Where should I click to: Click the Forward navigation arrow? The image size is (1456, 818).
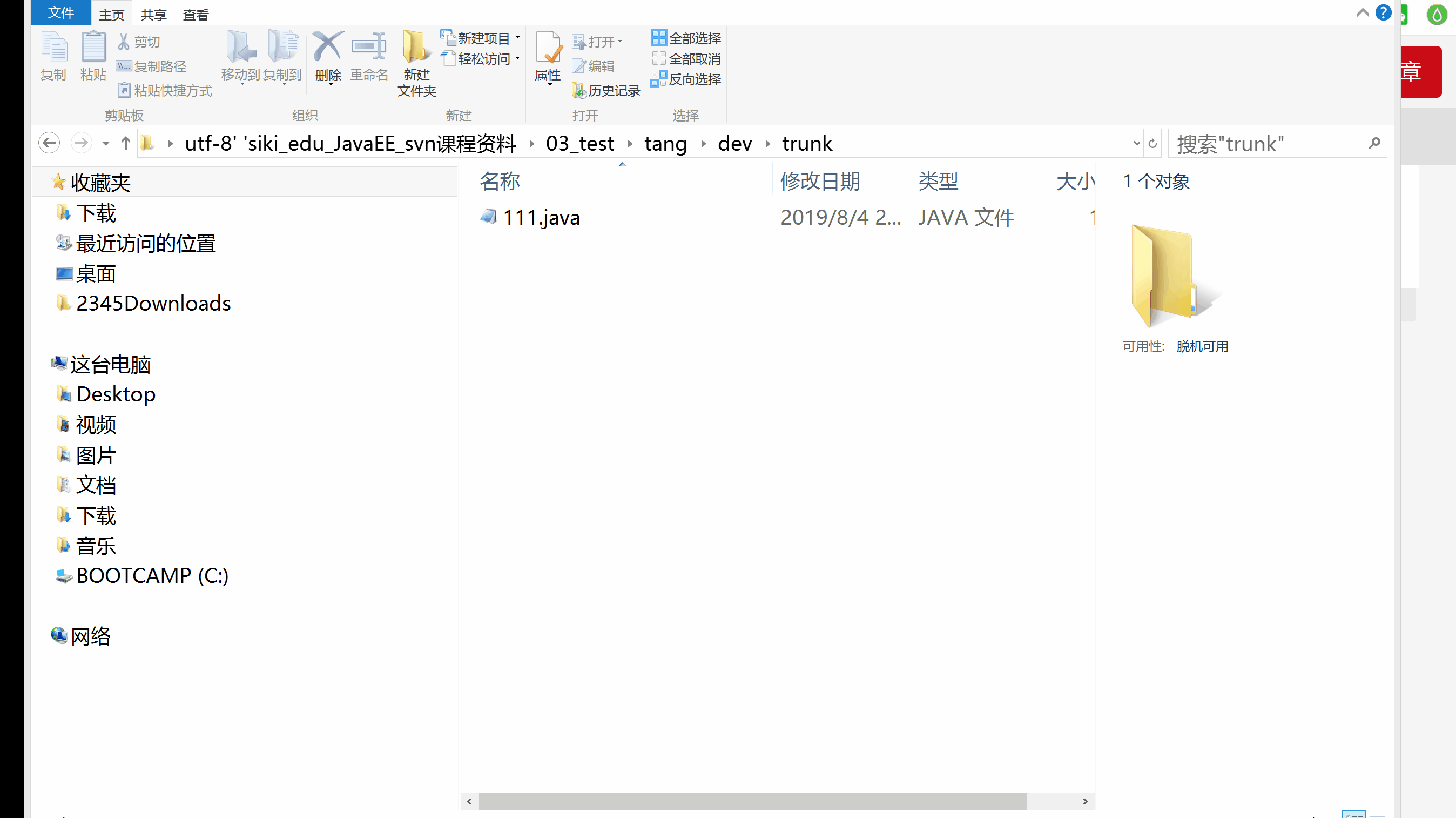[x=82, y=143]
